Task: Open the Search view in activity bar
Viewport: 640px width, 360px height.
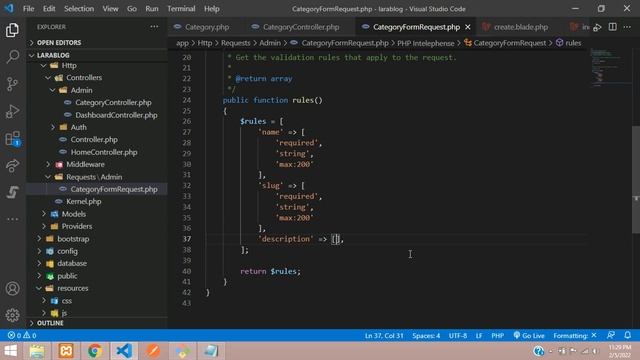Action: coord(12,57)
